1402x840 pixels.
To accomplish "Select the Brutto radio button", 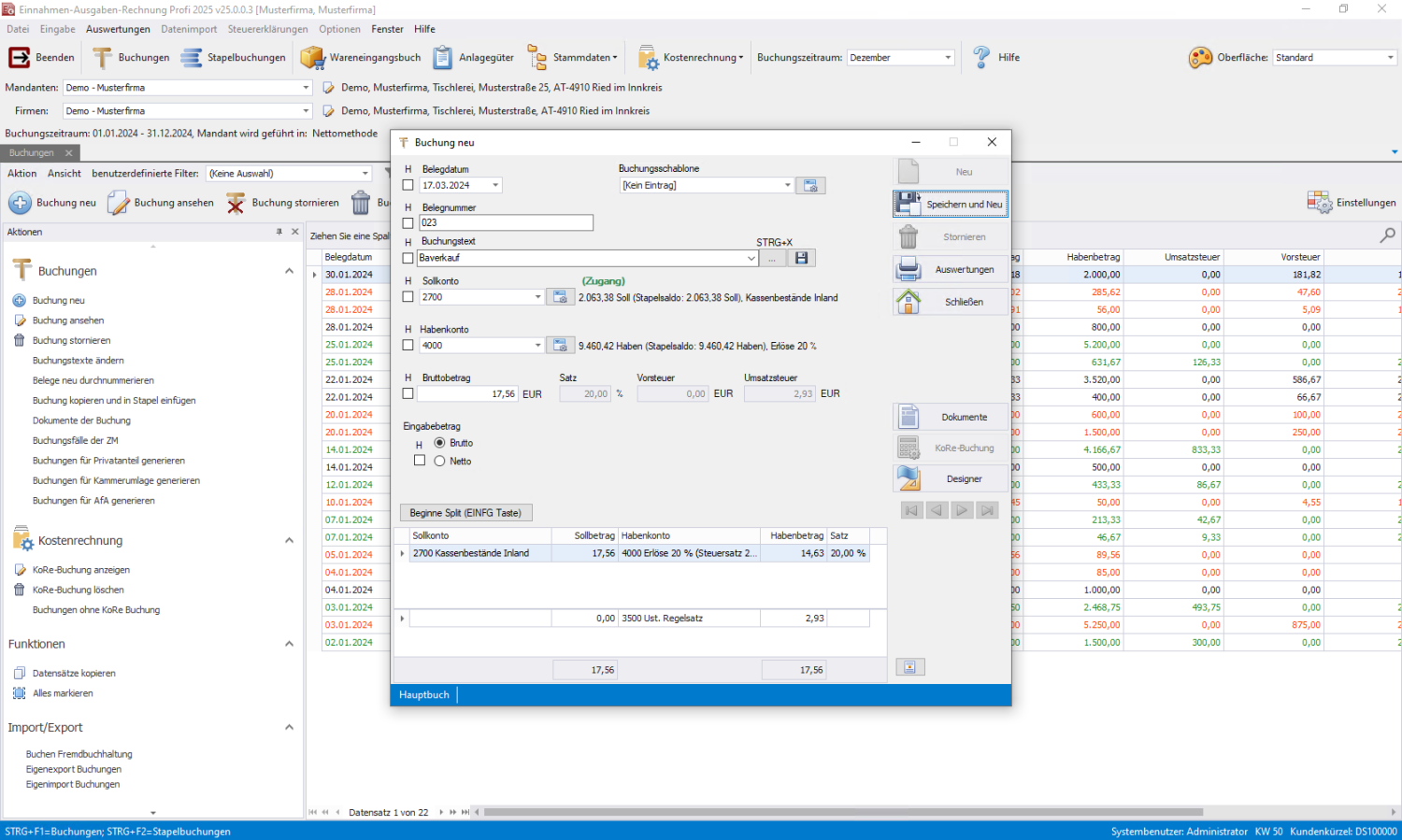I will [439, 443].
